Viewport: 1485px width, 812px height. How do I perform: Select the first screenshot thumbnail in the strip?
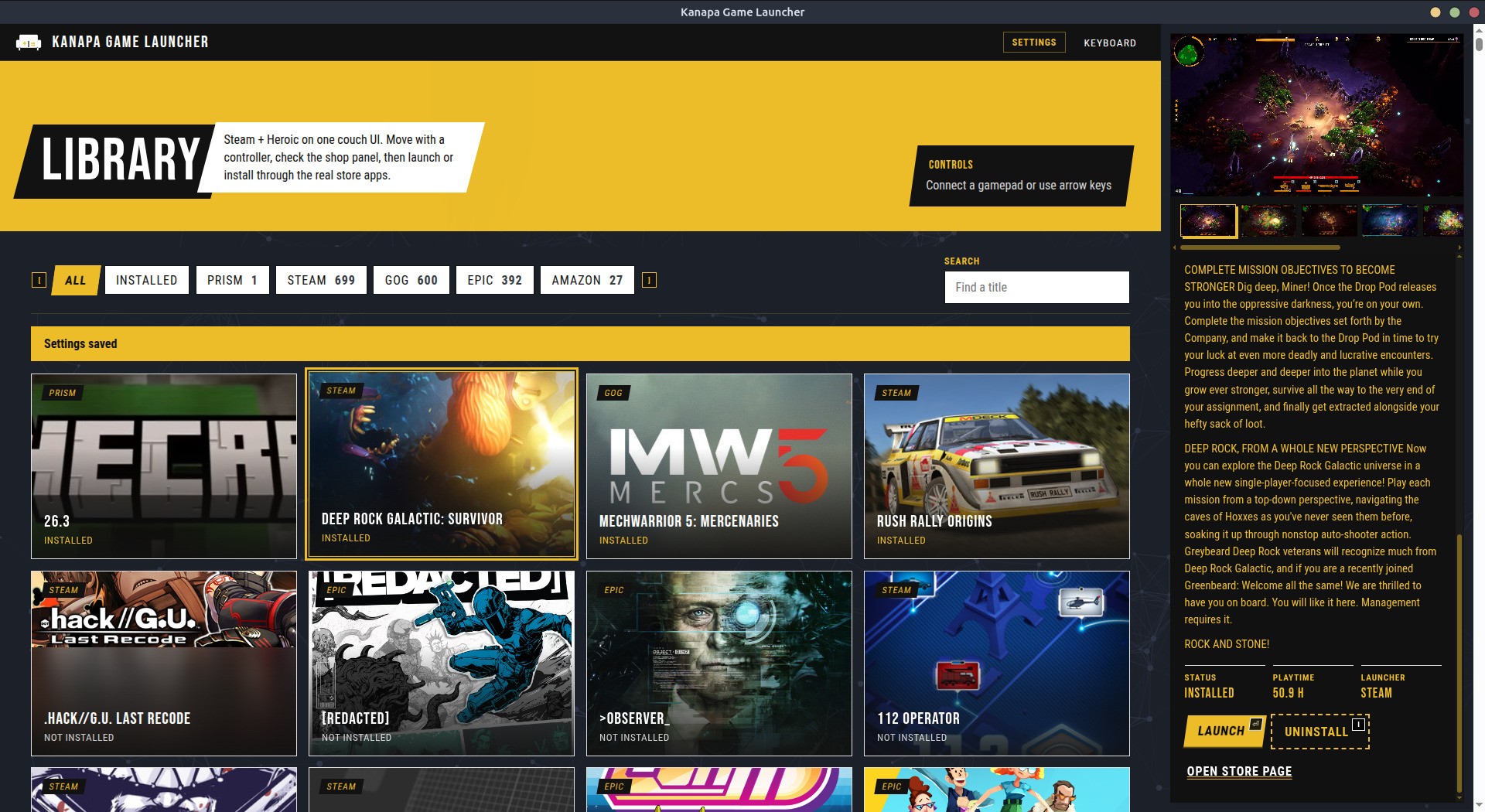pos(1208,220)
